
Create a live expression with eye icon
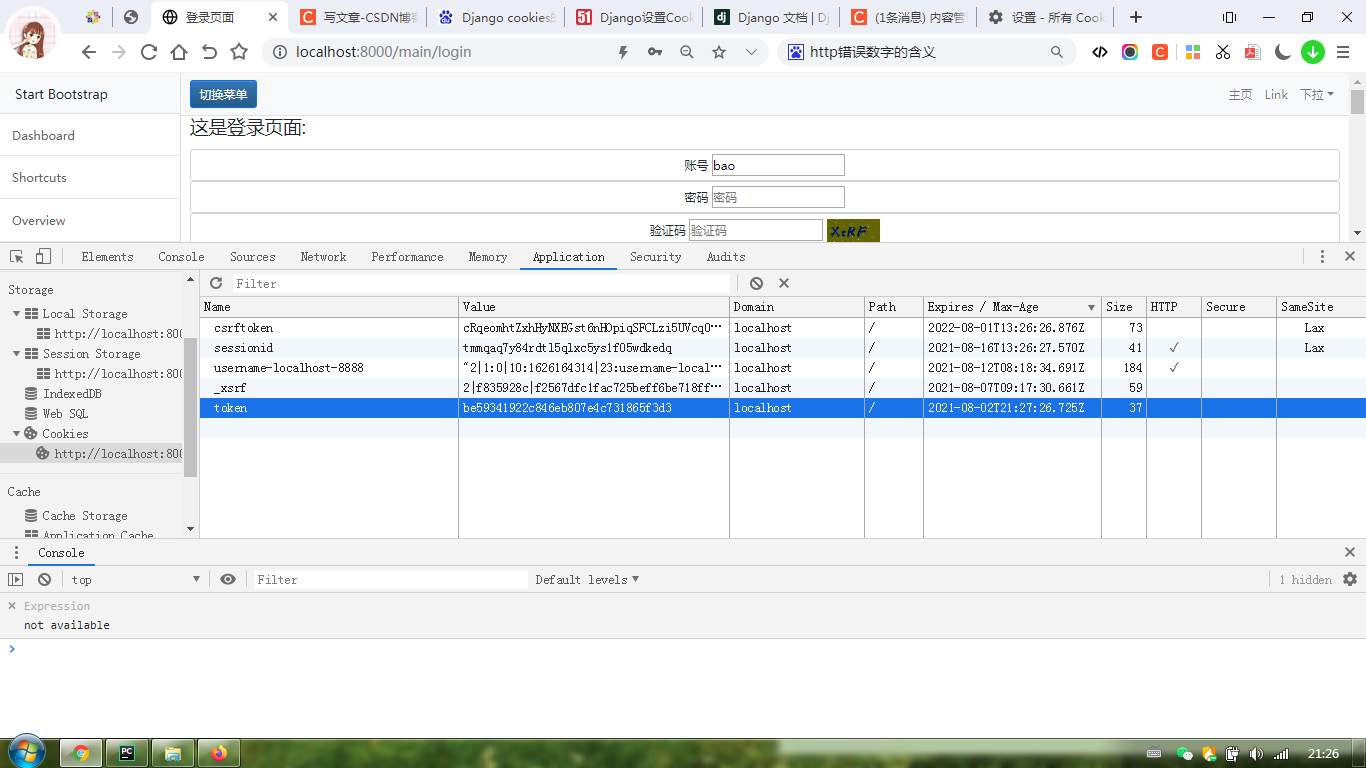point(228,579)
